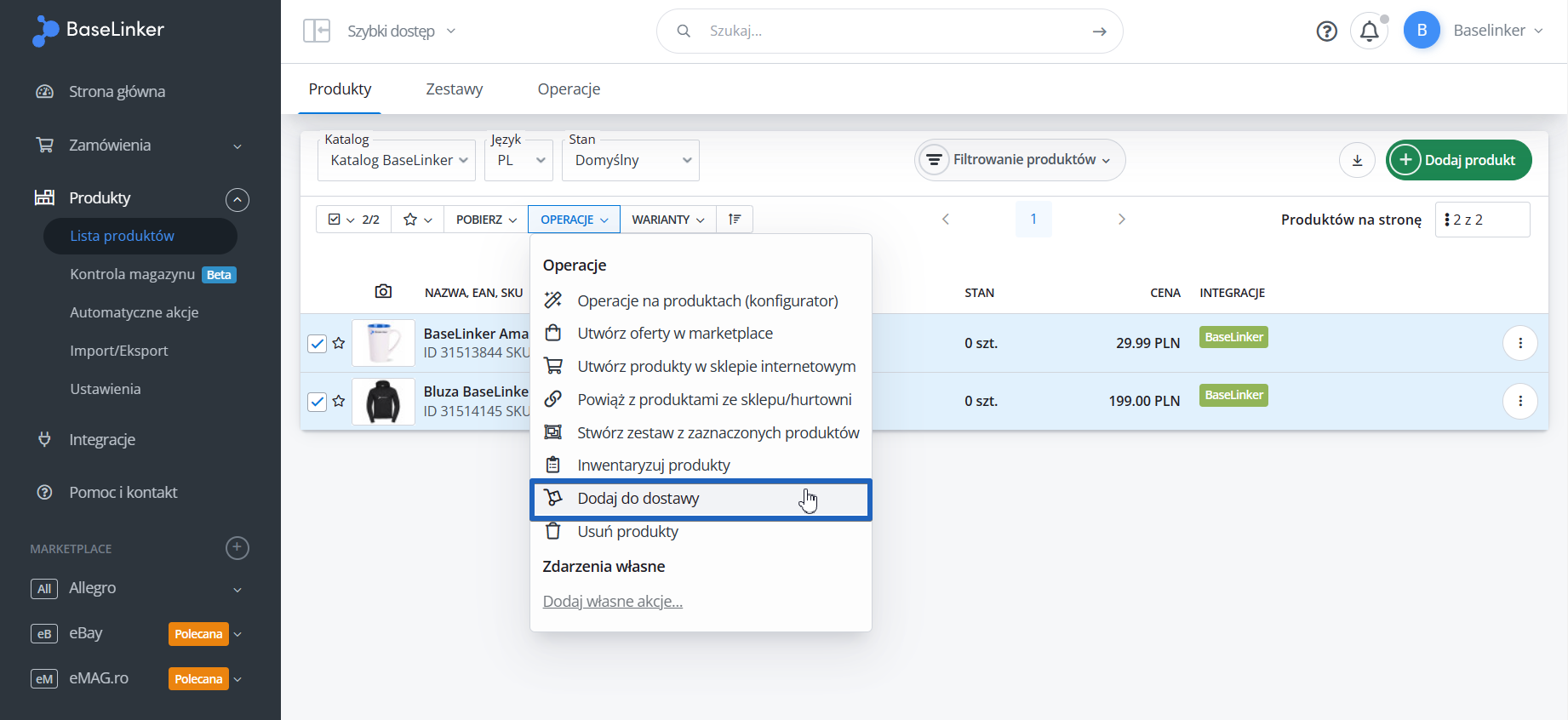
Task: Open the star favorites dropdown in toolbar
Action: tap(417, 220)
